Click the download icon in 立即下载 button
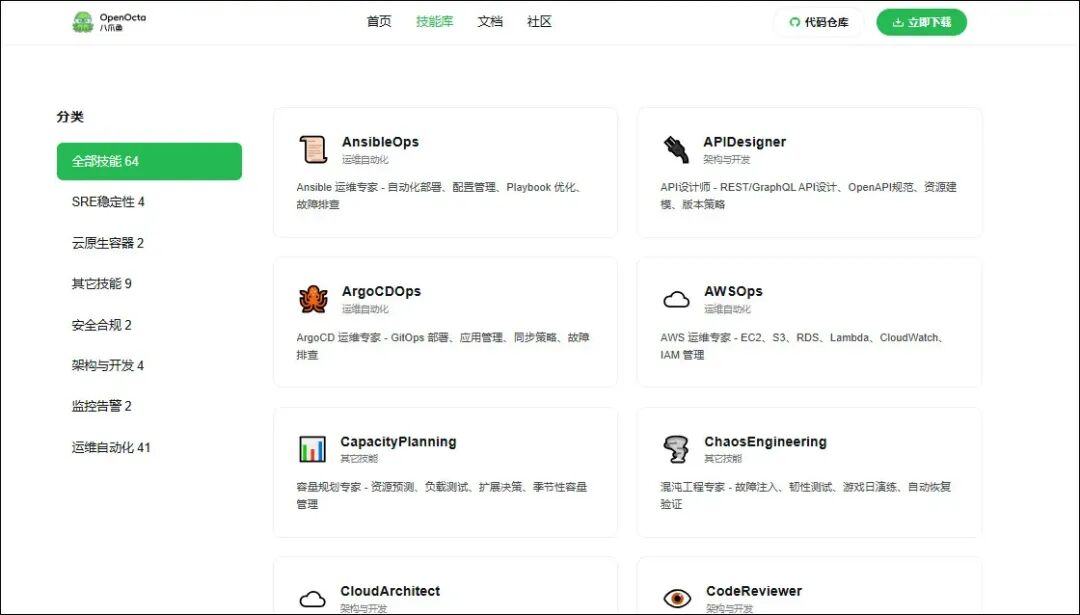 pos(897,22)
